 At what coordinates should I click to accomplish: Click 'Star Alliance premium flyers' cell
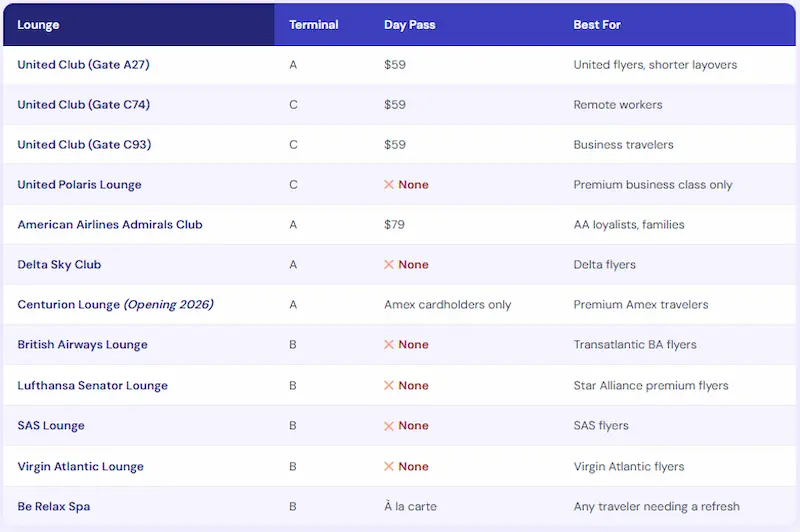pos(651,386)
